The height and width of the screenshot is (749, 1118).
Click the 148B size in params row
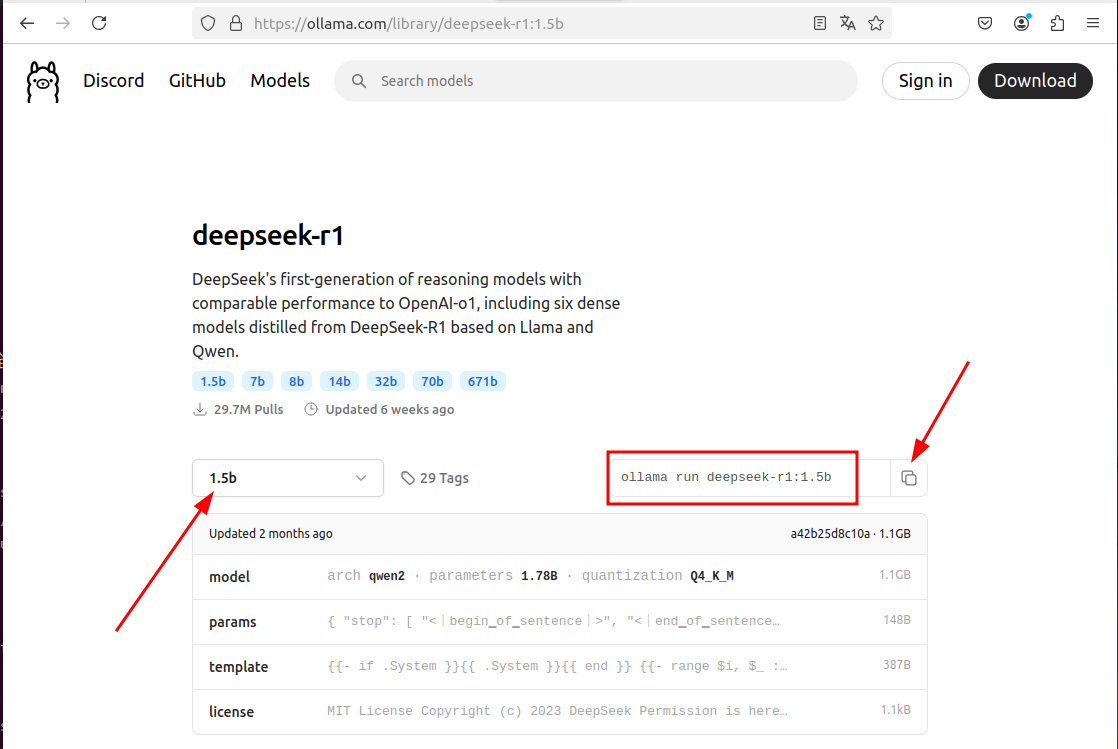[x=897, y=620]
